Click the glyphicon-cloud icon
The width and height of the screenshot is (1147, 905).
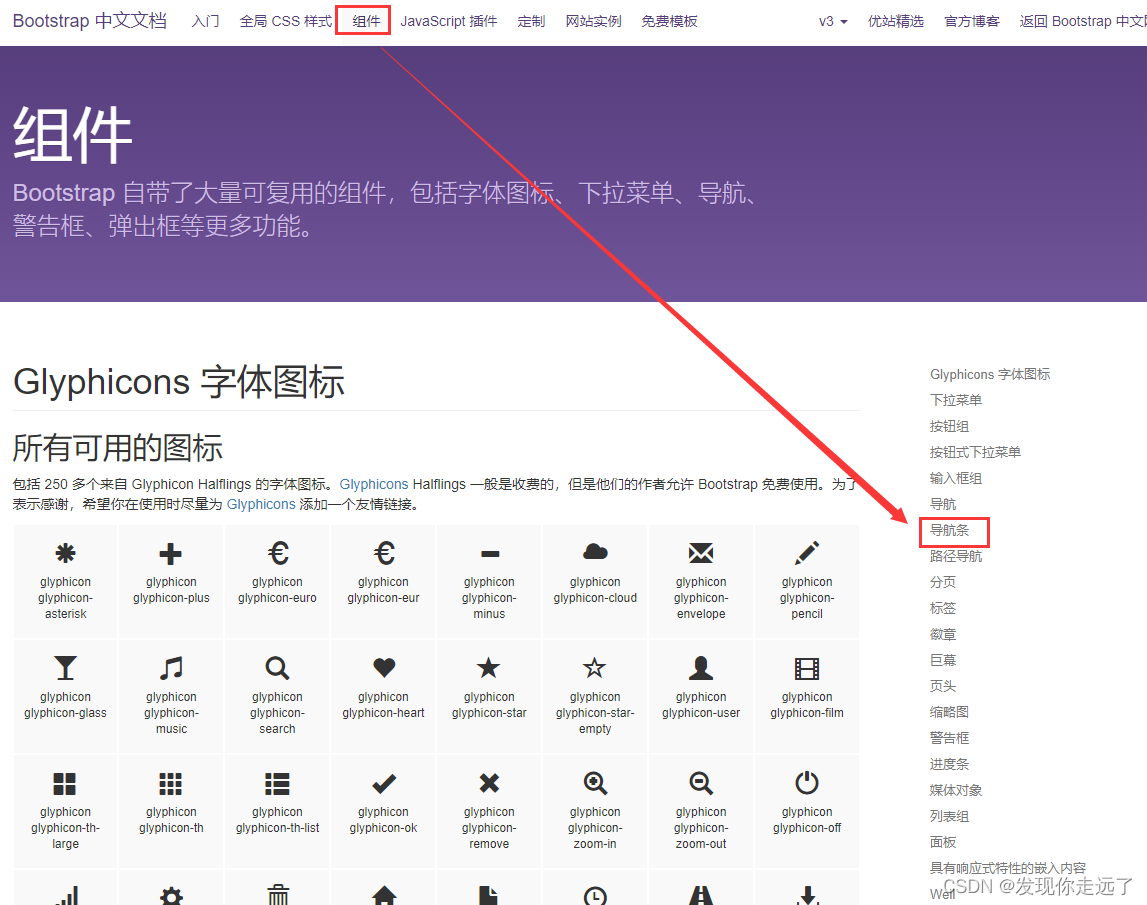tap(594, 551)
